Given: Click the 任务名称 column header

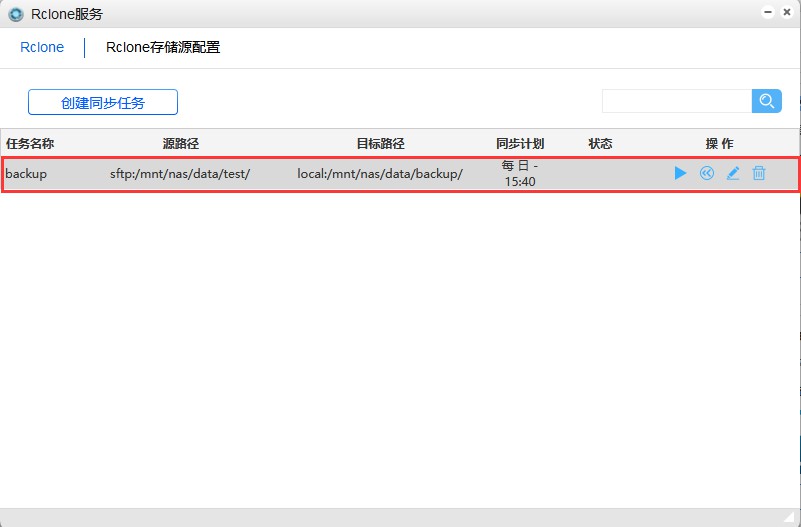Looking at the screenshot, I should pos(30,144).
